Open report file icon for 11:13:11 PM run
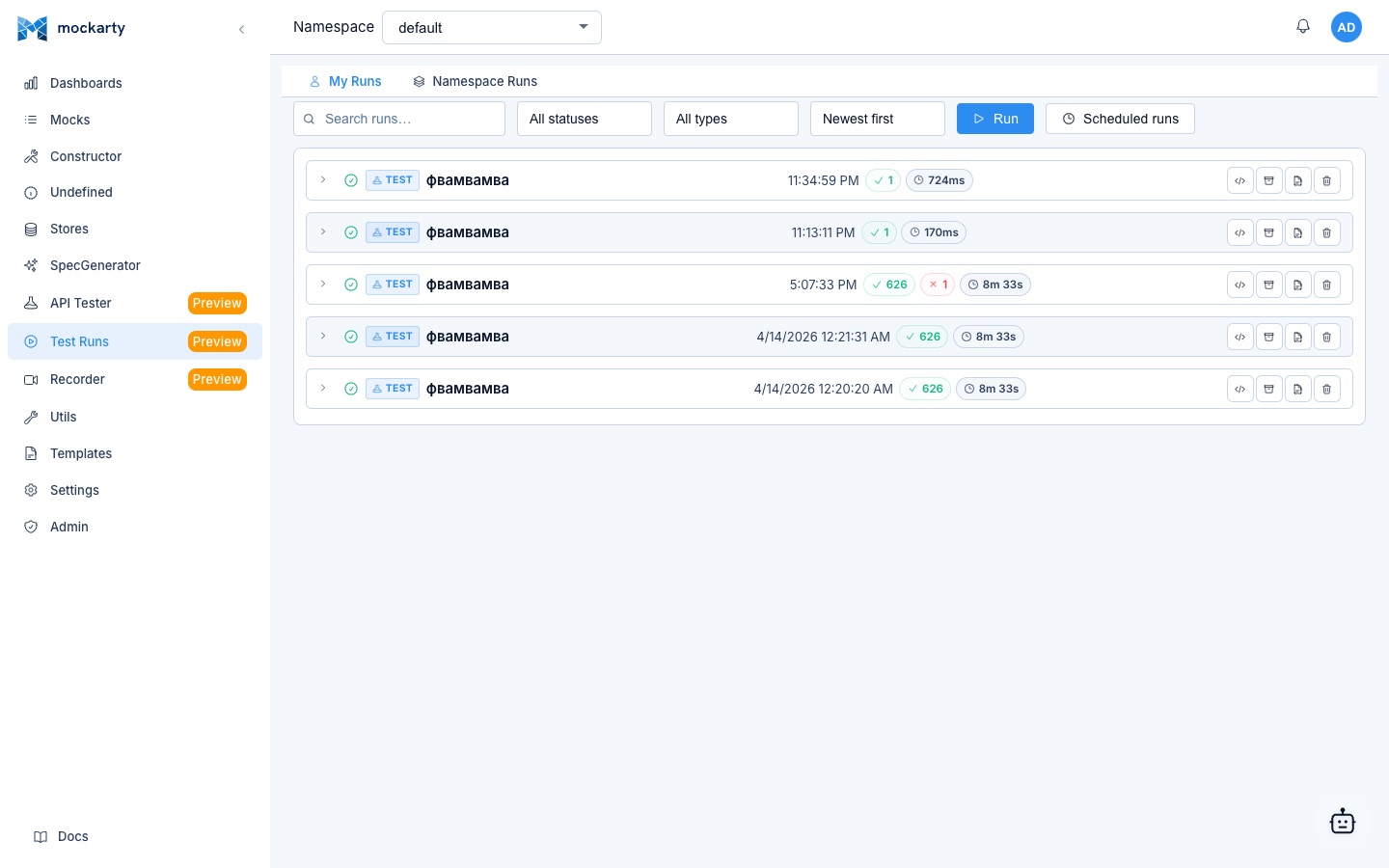This screenshot has height=868, width=1389. click(1298, 232)
